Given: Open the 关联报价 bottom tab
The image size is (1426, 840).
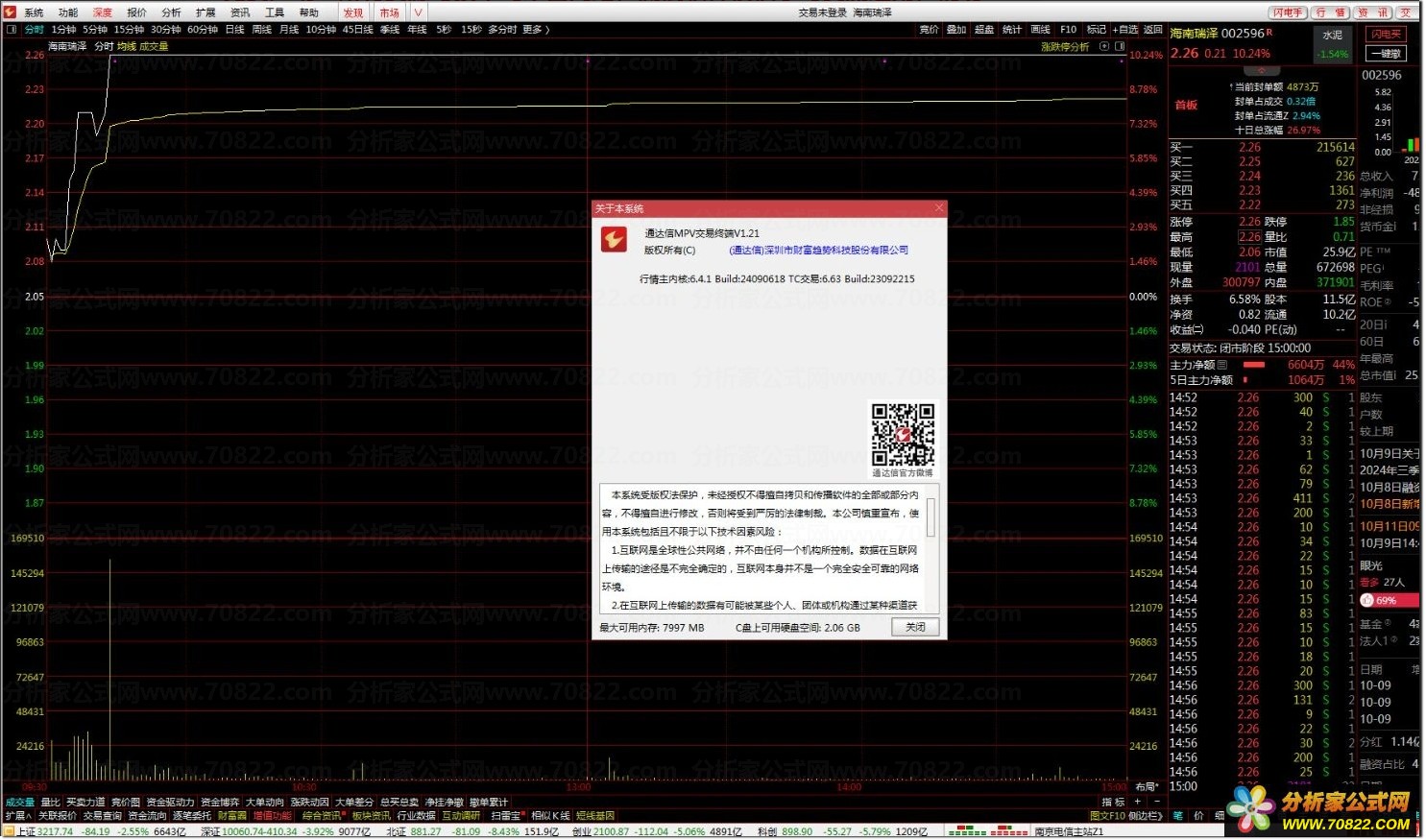Looking at the screenshot, I should [x=58, y=816].
